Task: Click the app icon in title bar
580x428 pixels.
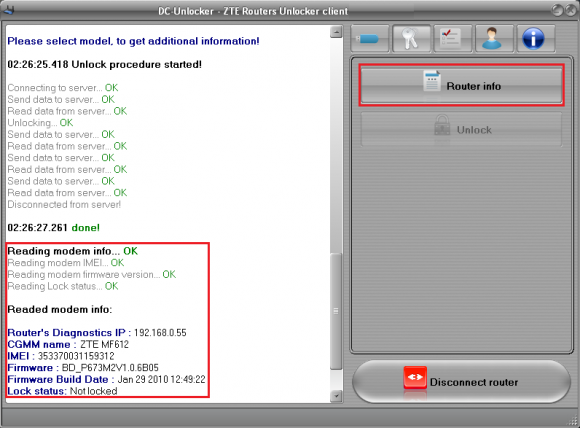Action: point(9,10)
